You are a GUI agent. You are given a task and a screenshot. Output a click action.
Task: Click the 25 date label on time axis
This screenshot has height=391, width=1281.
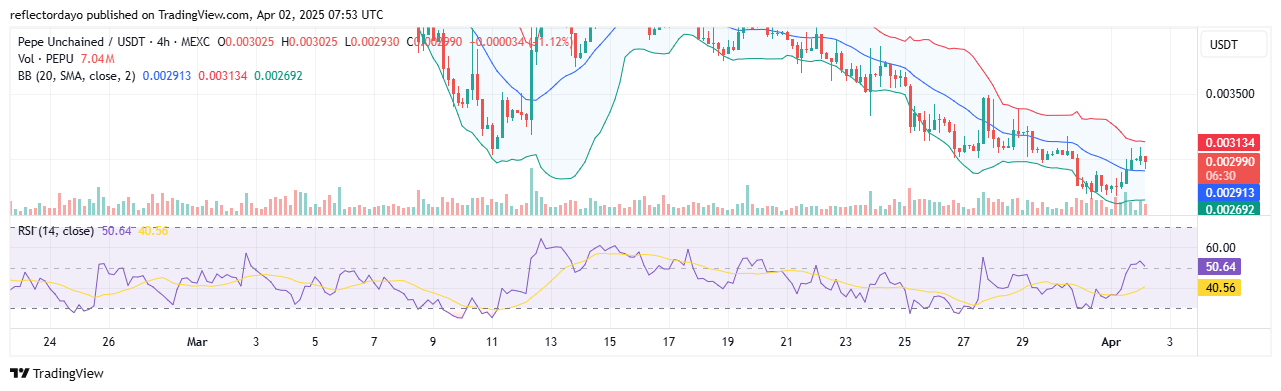tap(905, 342)
